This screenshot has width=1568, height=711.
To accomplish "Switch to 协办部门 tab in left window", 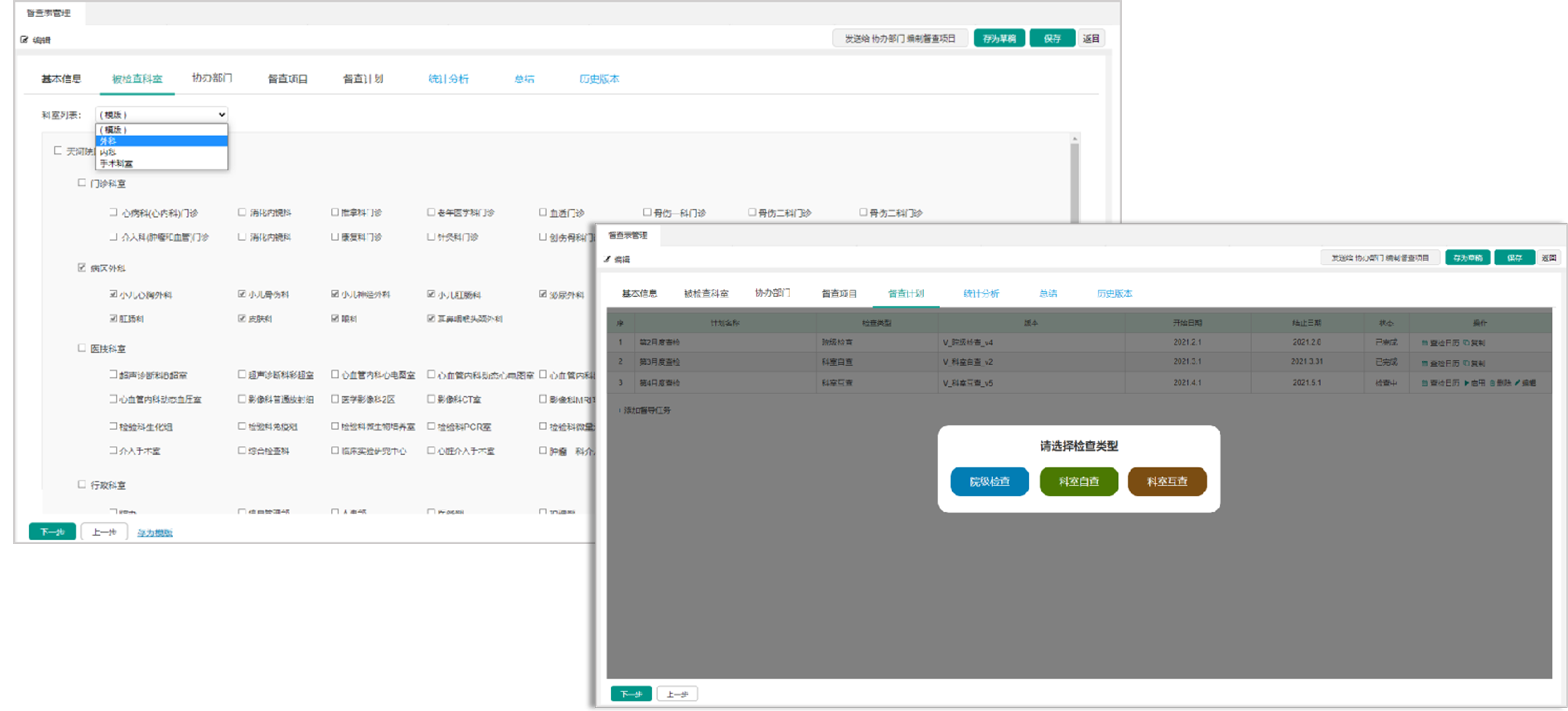I will (212, 78).
